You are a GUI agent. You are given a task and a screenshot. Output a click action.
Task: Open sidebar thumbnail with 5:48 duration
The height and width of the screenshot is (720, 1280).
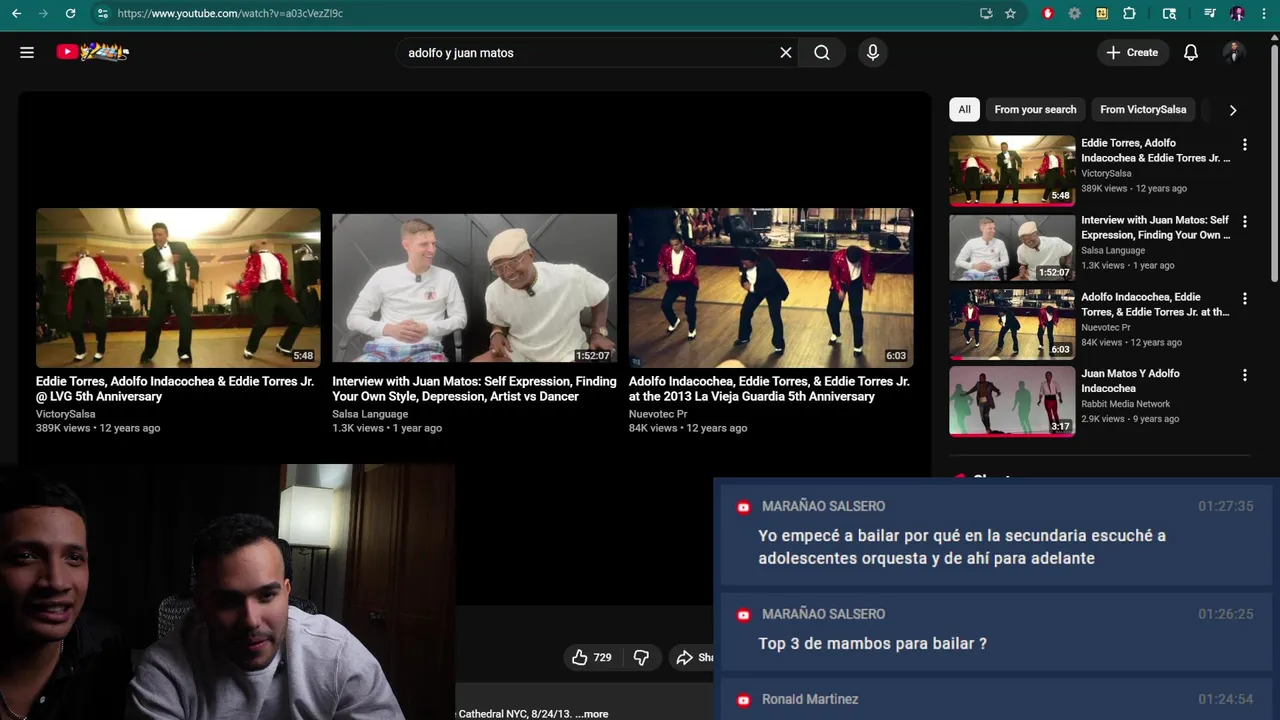point(1012,170)
